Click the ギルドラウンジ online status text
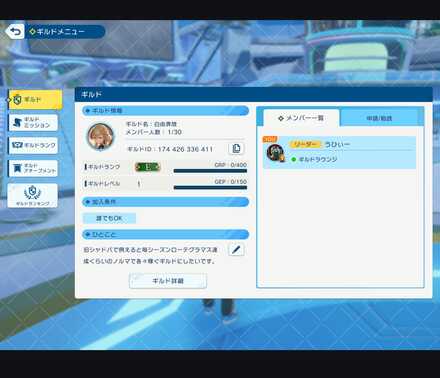Image resolution: width=440 pixels, height=378 pixels. click(x=318, y=159)
